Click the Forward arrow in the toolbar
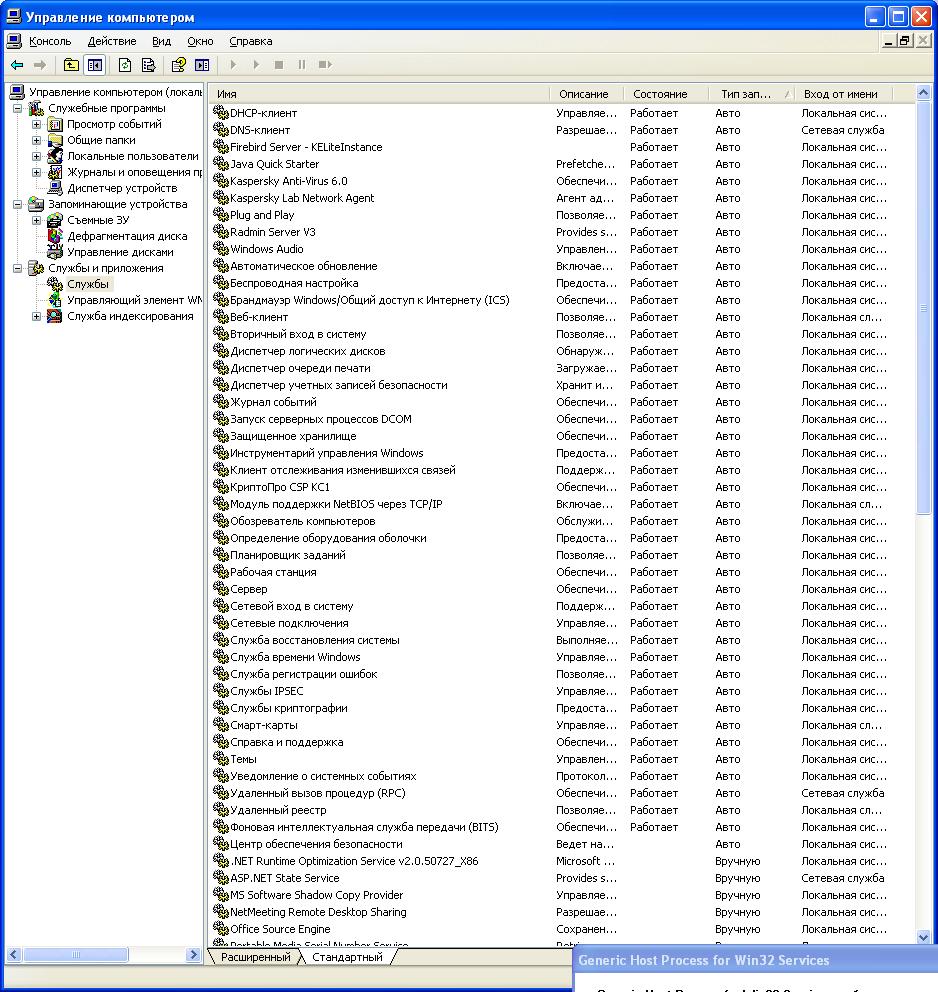This screenshot has width=938, height=992. (40, 65)
